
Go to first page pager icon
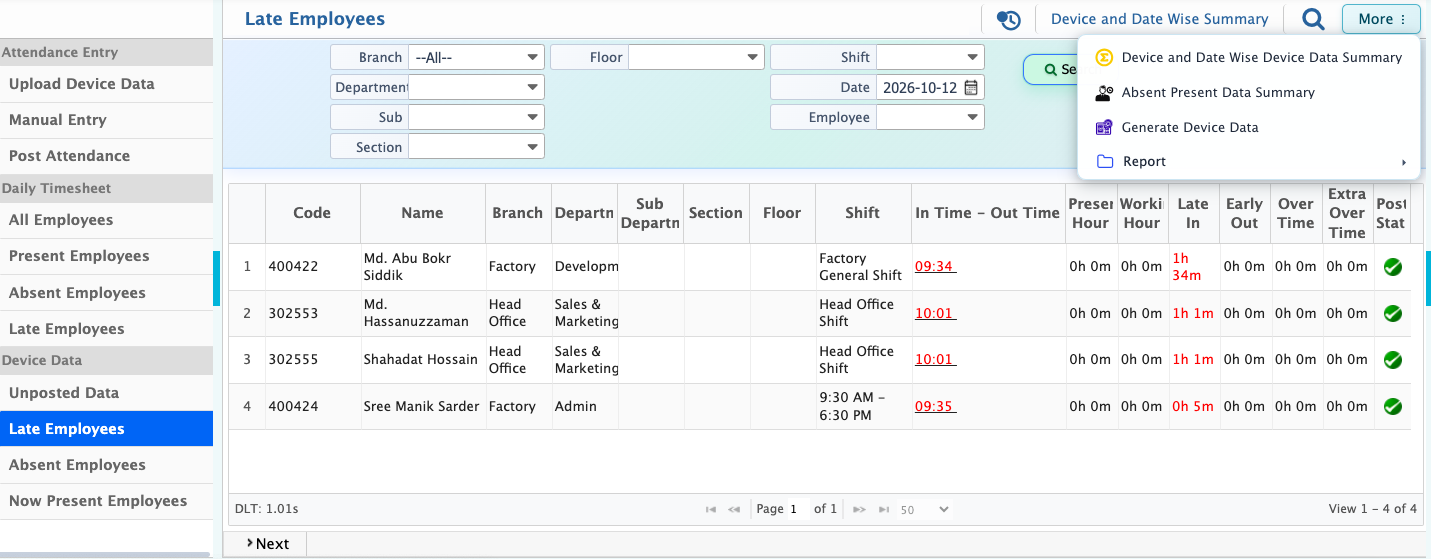click(711, 509)
